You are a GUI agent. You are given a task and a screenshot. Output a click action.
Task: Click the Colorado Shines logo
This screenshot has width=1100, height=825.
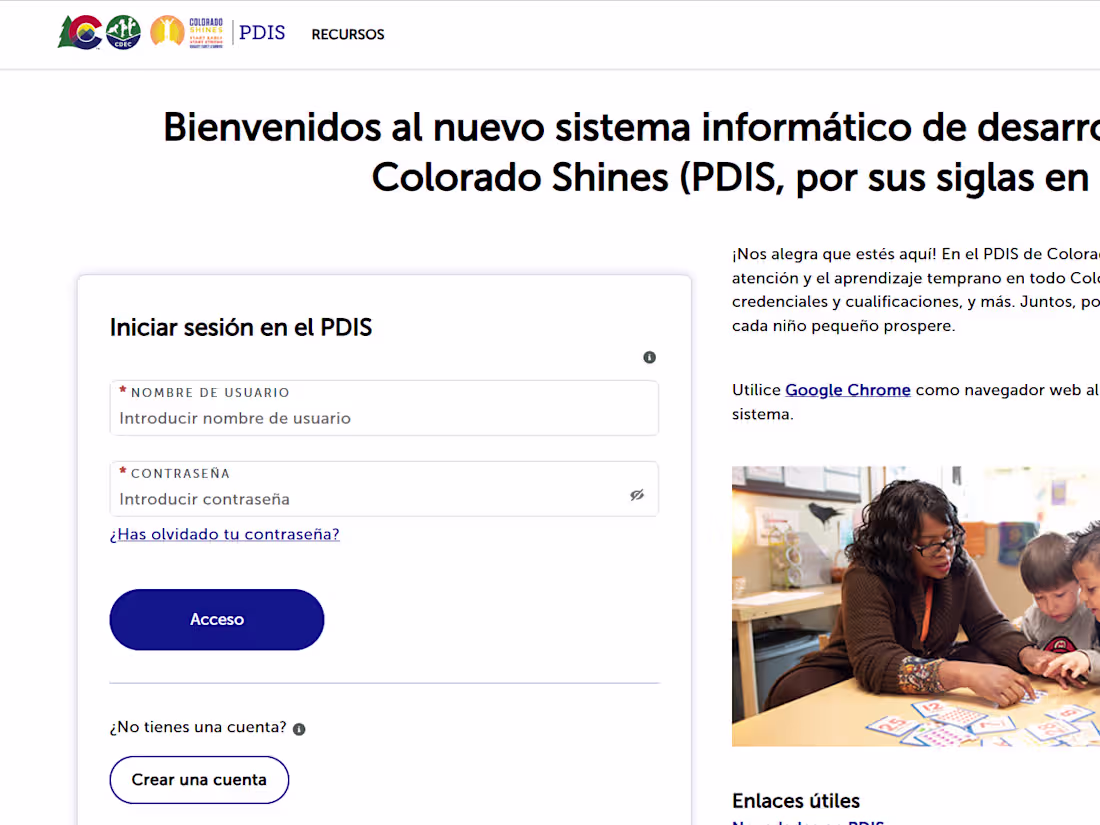(187, 32)
